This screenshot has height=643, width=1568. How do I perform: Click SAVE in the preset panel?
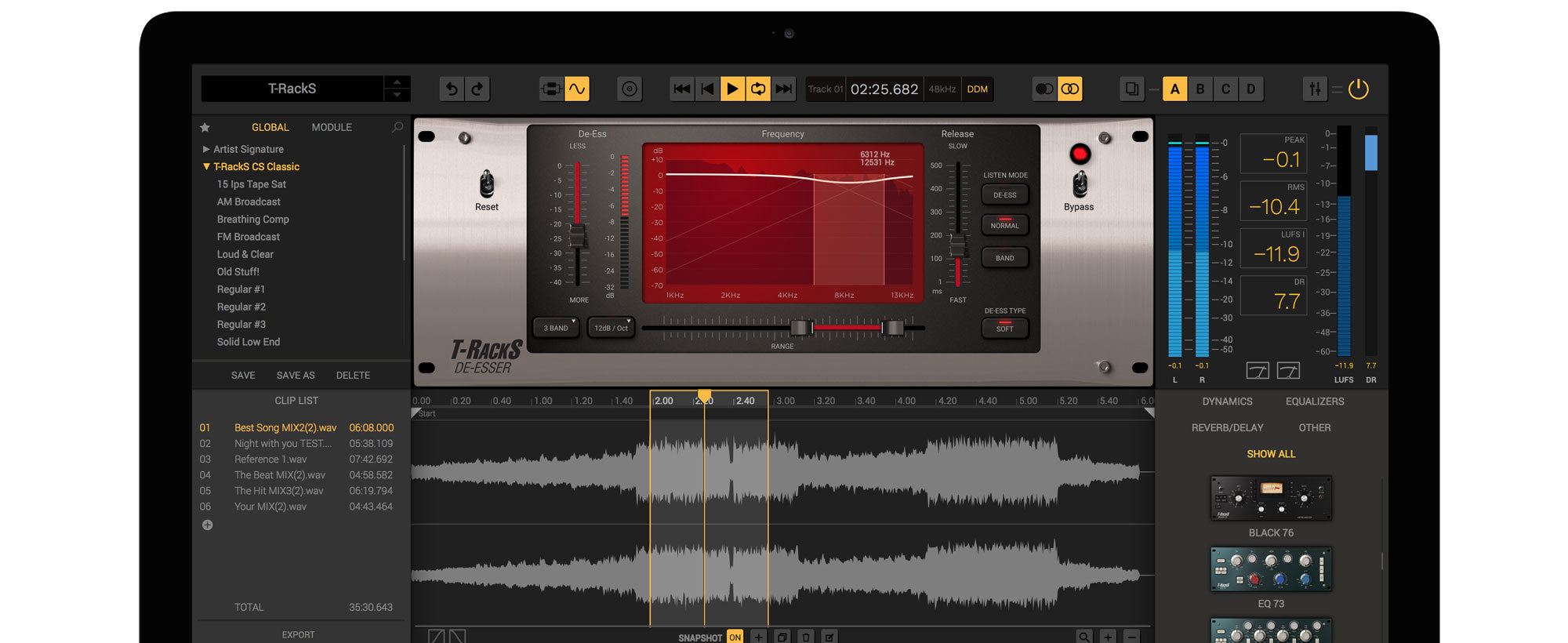243,376
